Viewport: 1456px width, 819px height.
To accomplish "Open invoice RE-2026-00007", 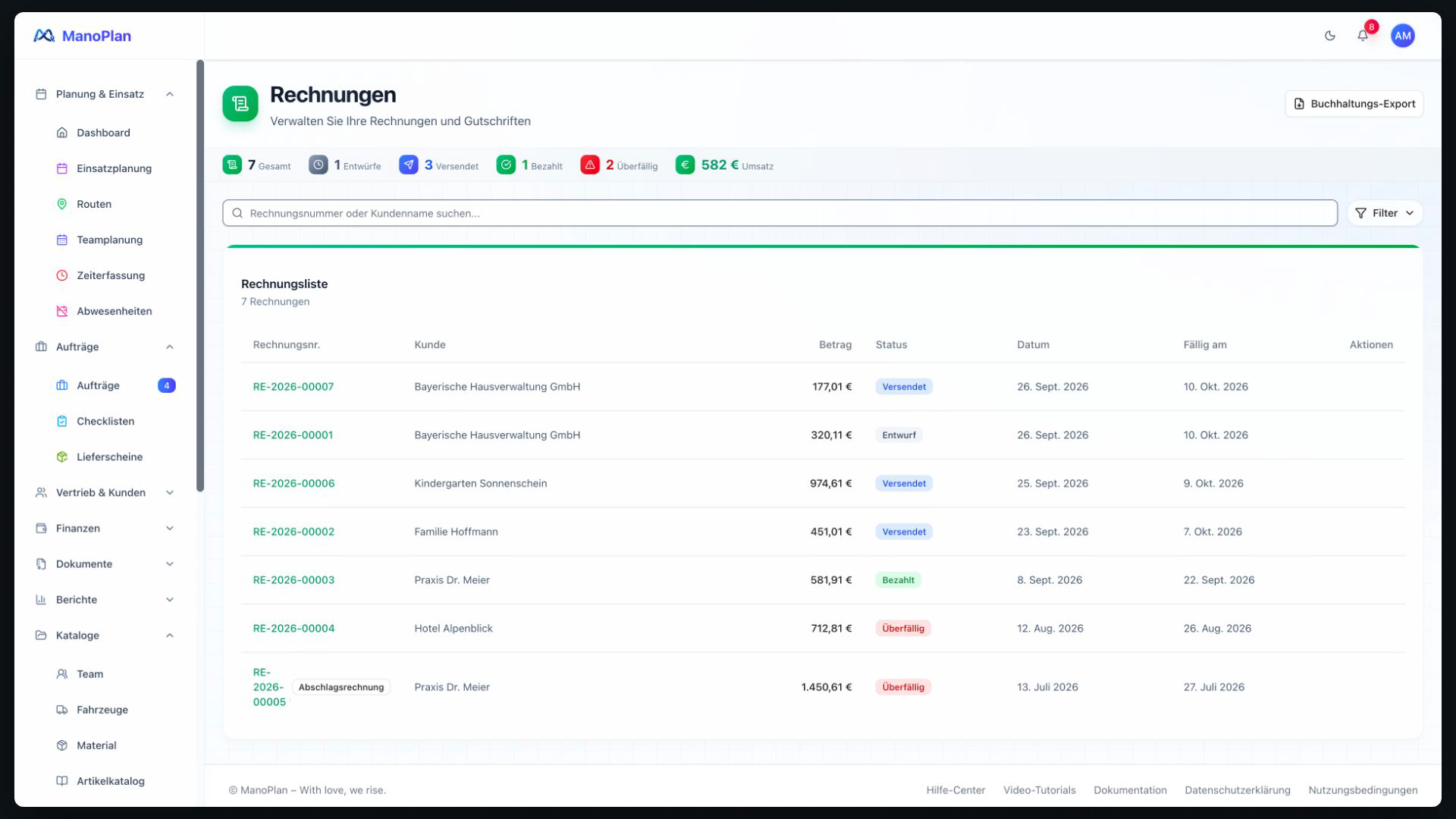I will click(x=293, y=387).
